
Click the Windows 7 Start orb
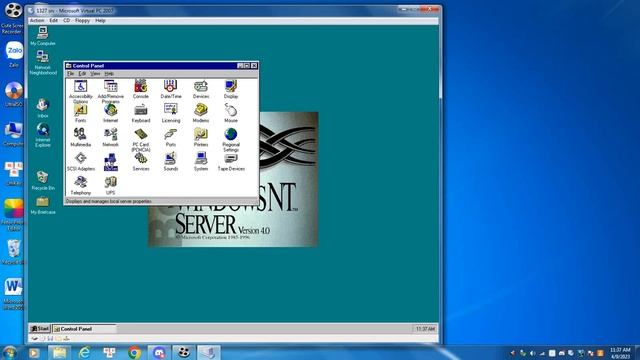click(9, 352)
